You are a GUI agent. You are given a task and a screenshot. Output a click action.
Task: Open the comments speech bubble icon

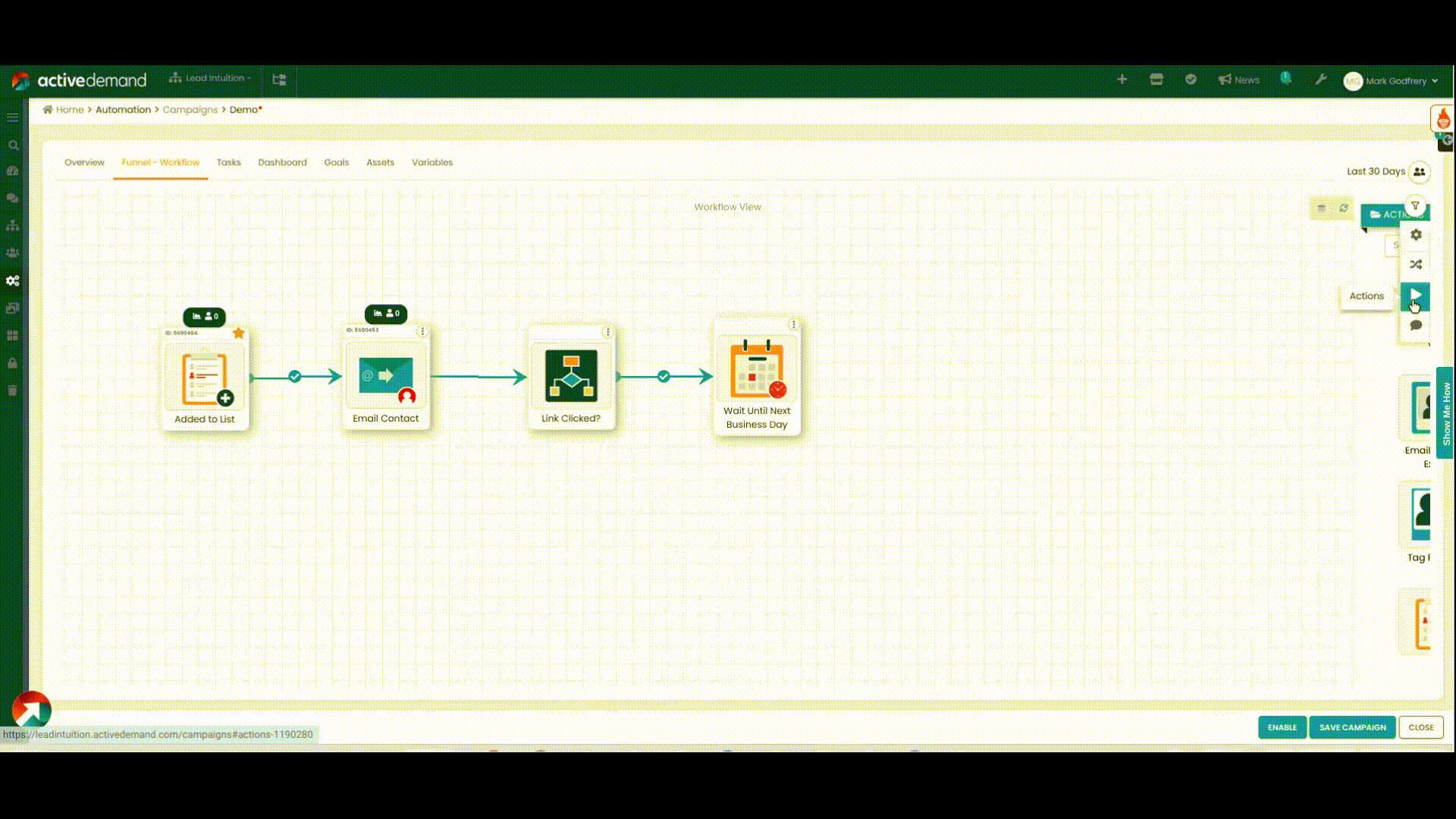tap(1416, 325)
